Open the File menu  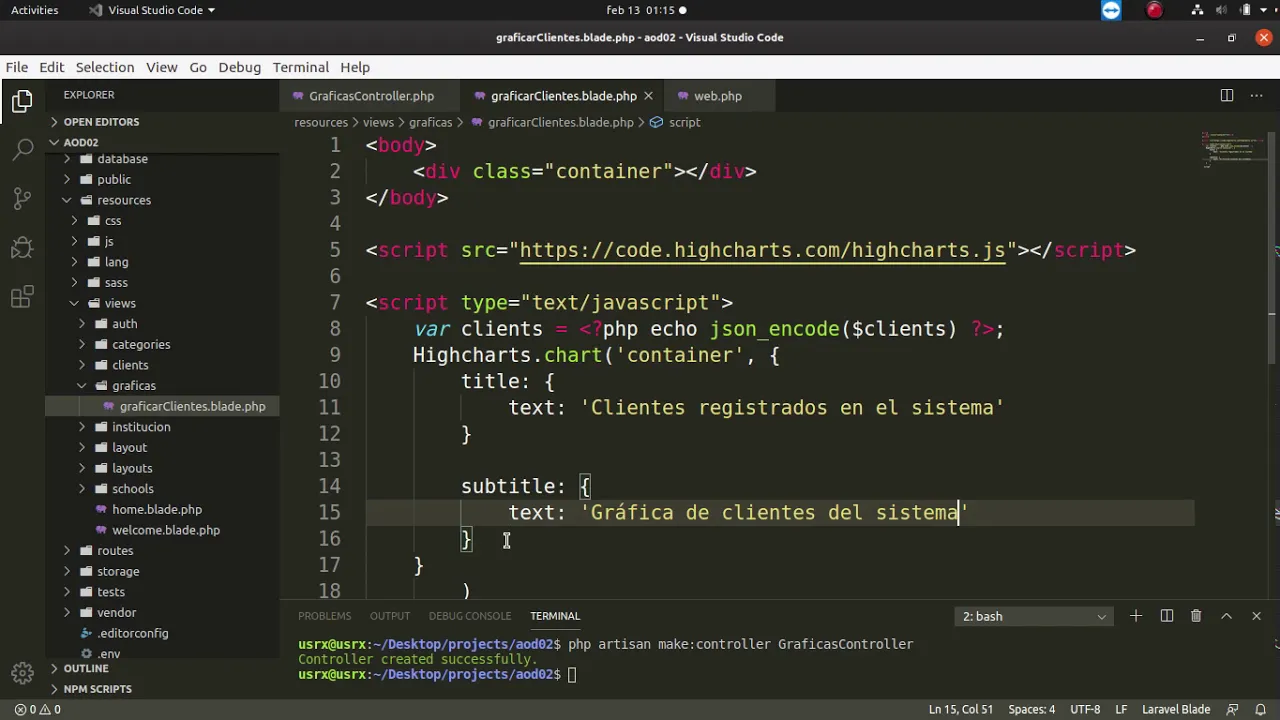pyautogui.click(x=17, y=67)
